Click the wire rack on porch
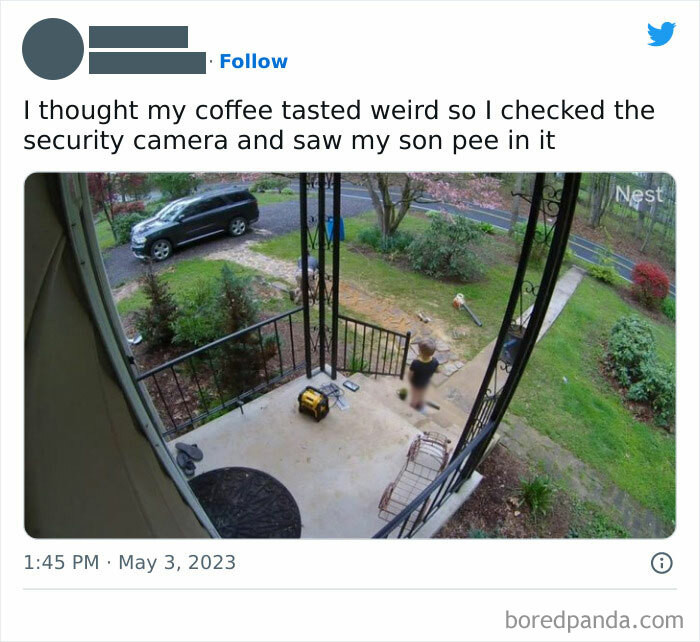Viewport: 700px width, 642px height. [414, 476]
